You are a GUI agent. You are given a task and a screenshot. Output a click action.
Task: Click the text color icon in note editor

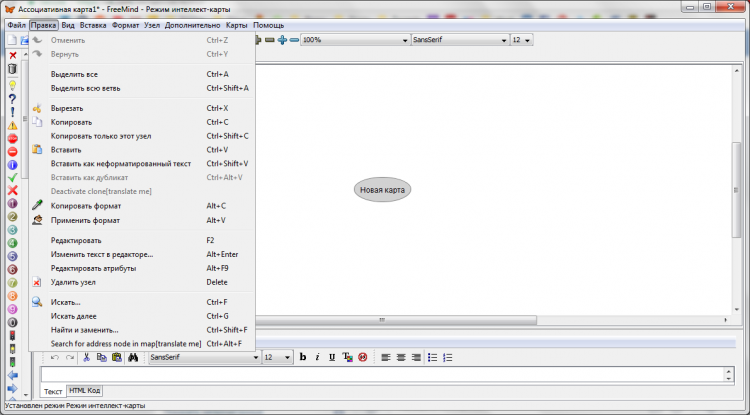point(347,357)
